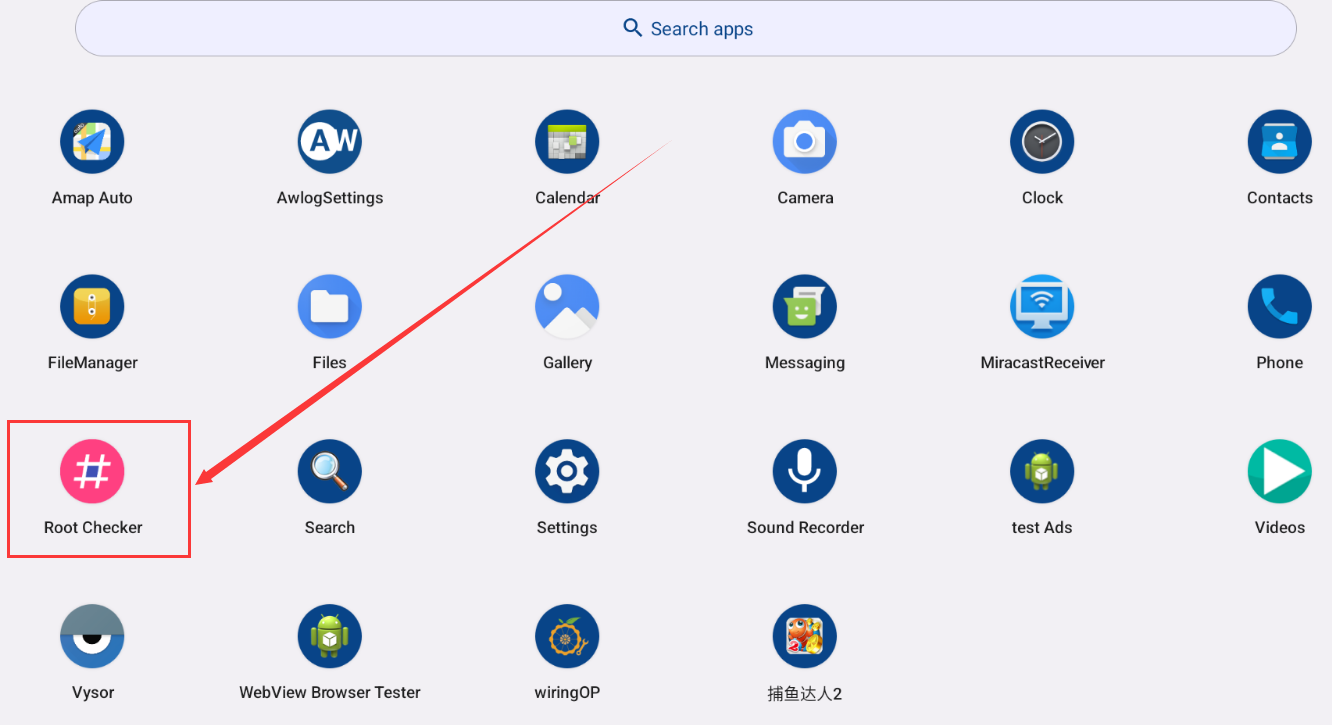The height and width of the screenshot is (725, 1332).
Task: Launch AwlogSettings app icon
Action: pos(329,142)
